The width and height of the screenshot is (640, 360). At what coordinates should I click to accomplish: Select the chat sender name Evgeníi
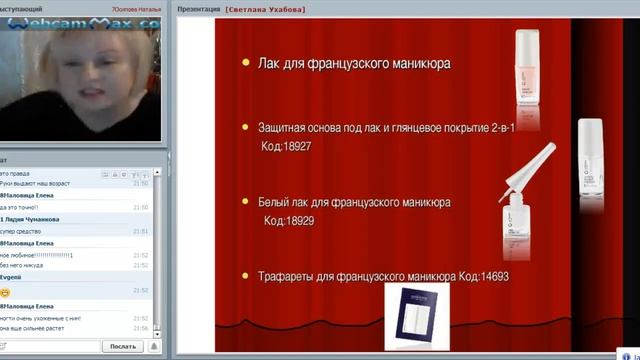pos(11,277)
